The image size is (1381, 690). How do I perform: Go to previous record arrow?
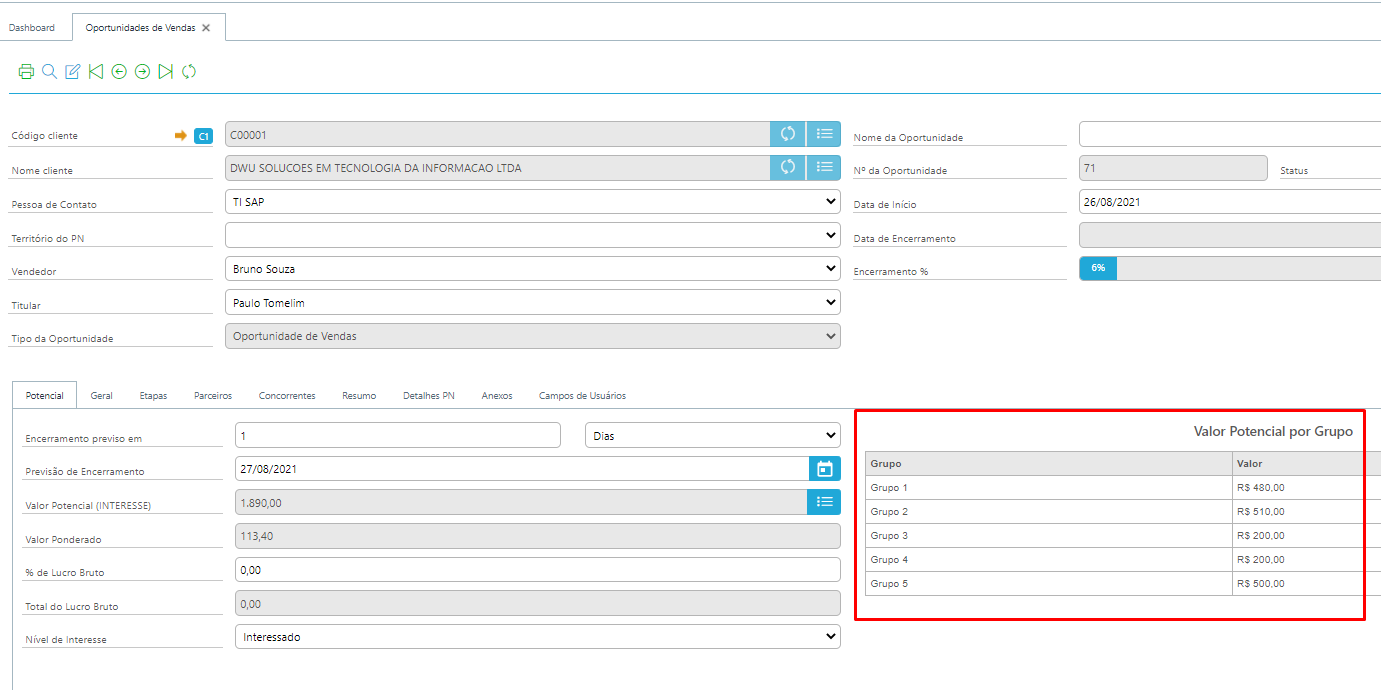tap(119, 72)
